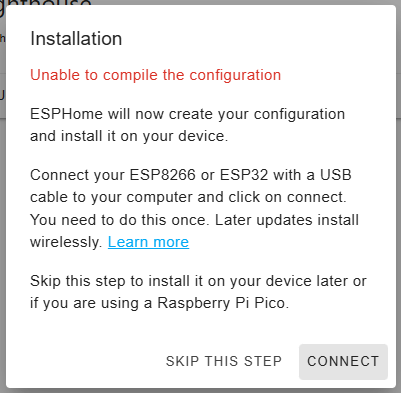This screenshot has width=401, height=393.
Task: Open the Learn more link
Action: point(148,242)
